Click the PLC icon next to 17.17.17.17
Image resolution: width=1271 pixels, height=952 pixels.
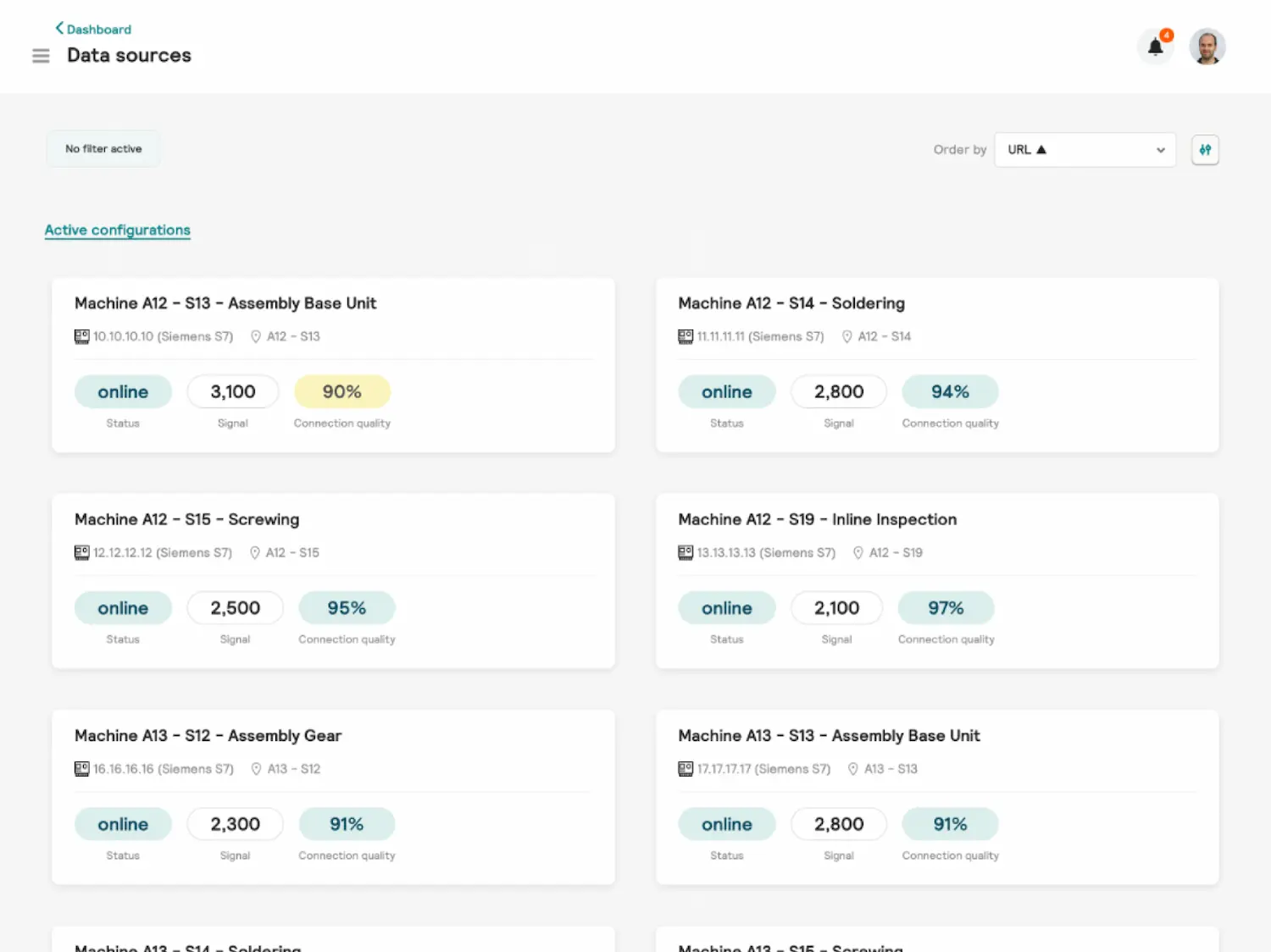(685, 769)
